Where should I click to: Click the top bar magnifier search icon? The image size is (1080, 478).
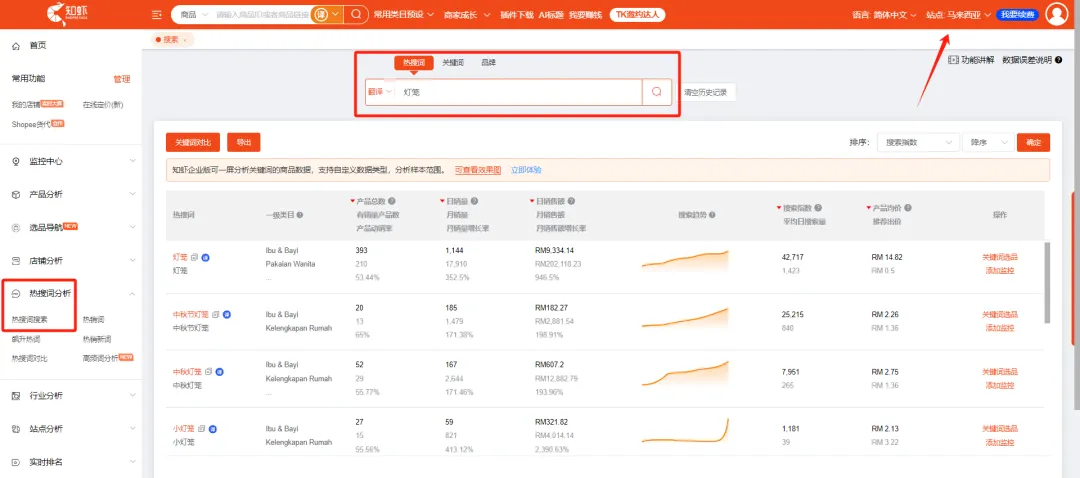pyautogui.click(x=356, y=14)
